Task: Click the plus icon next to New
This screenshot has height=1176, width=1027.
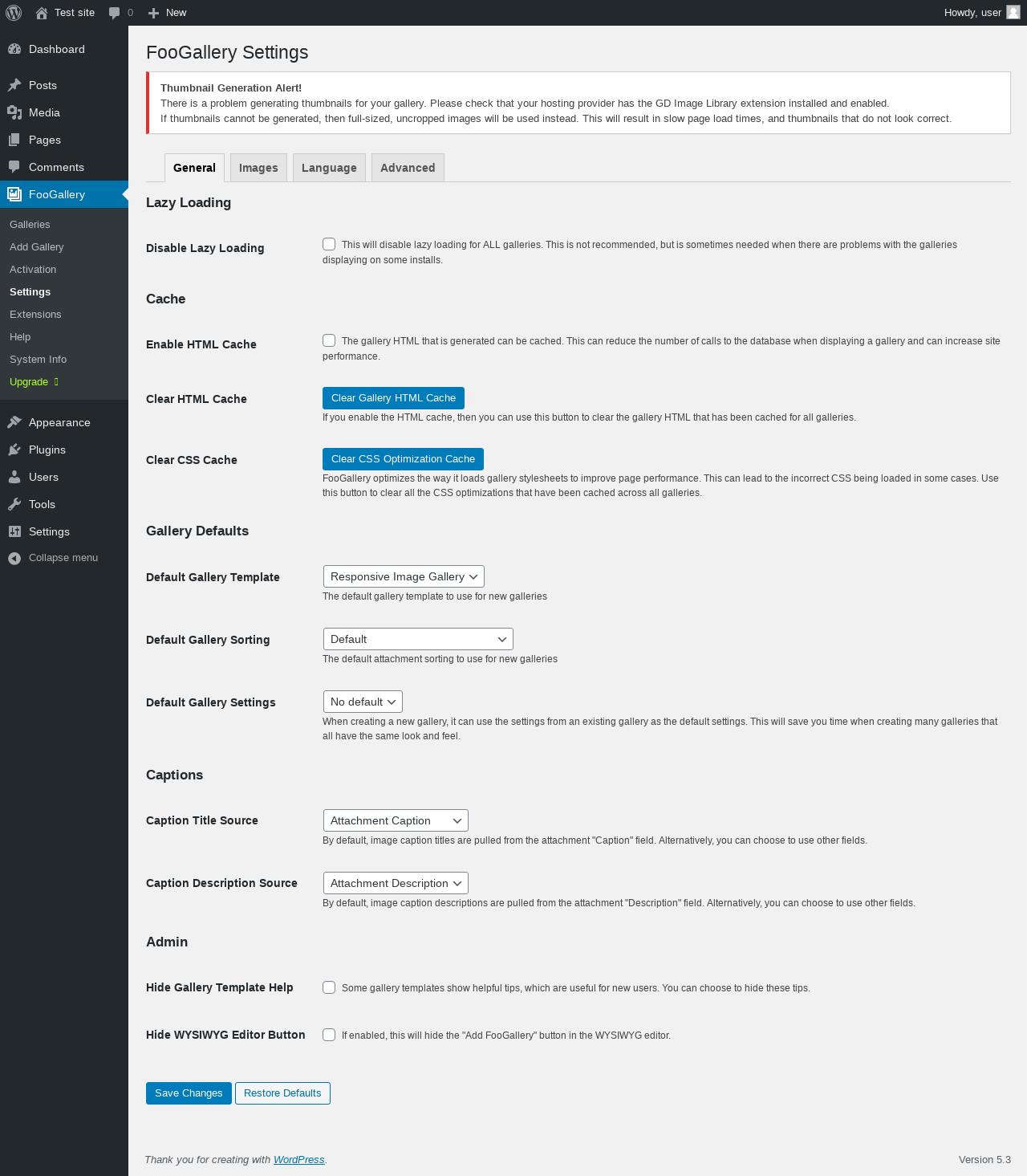Action: [x=154, y=13]
